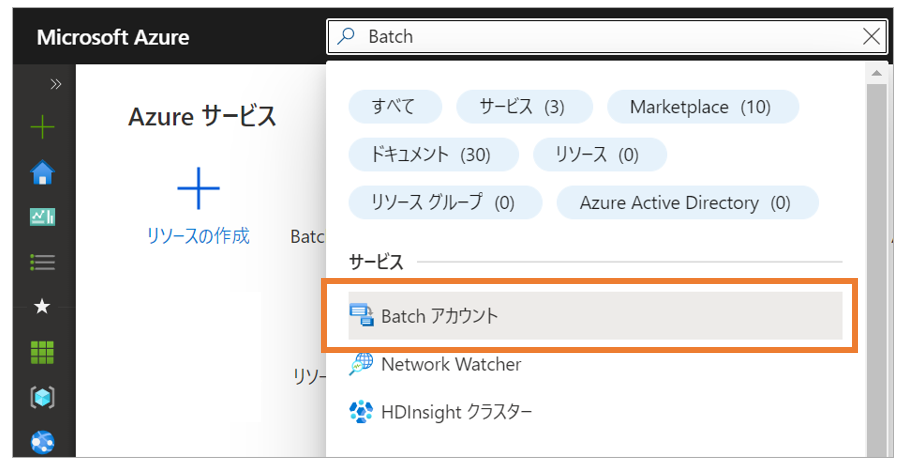Click the Batch アカウント icon
Screen dimensions: 903x471
click(x=361, y=315)
